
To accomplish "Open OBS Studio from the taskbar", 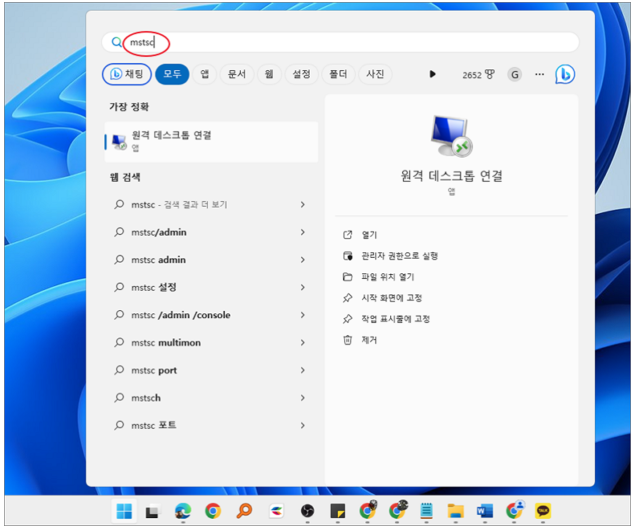I will 307,512.
